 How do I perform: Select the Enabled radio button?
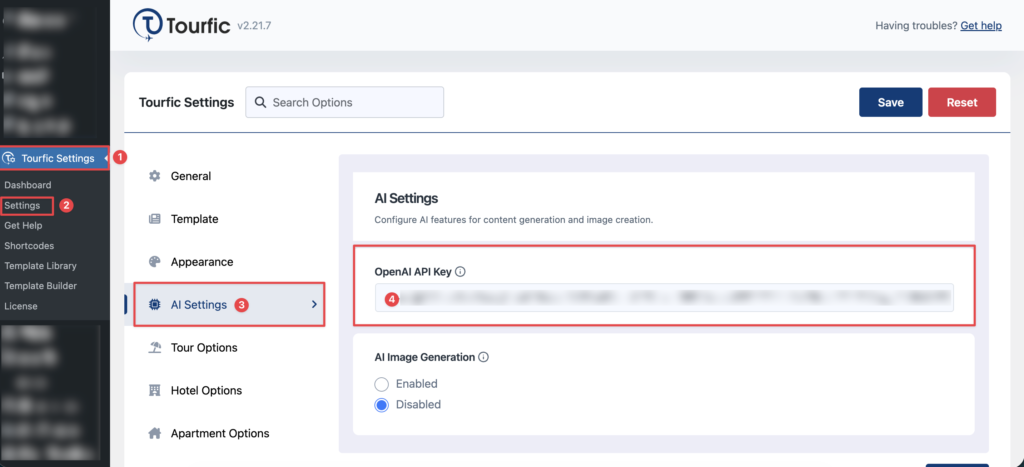382,384
